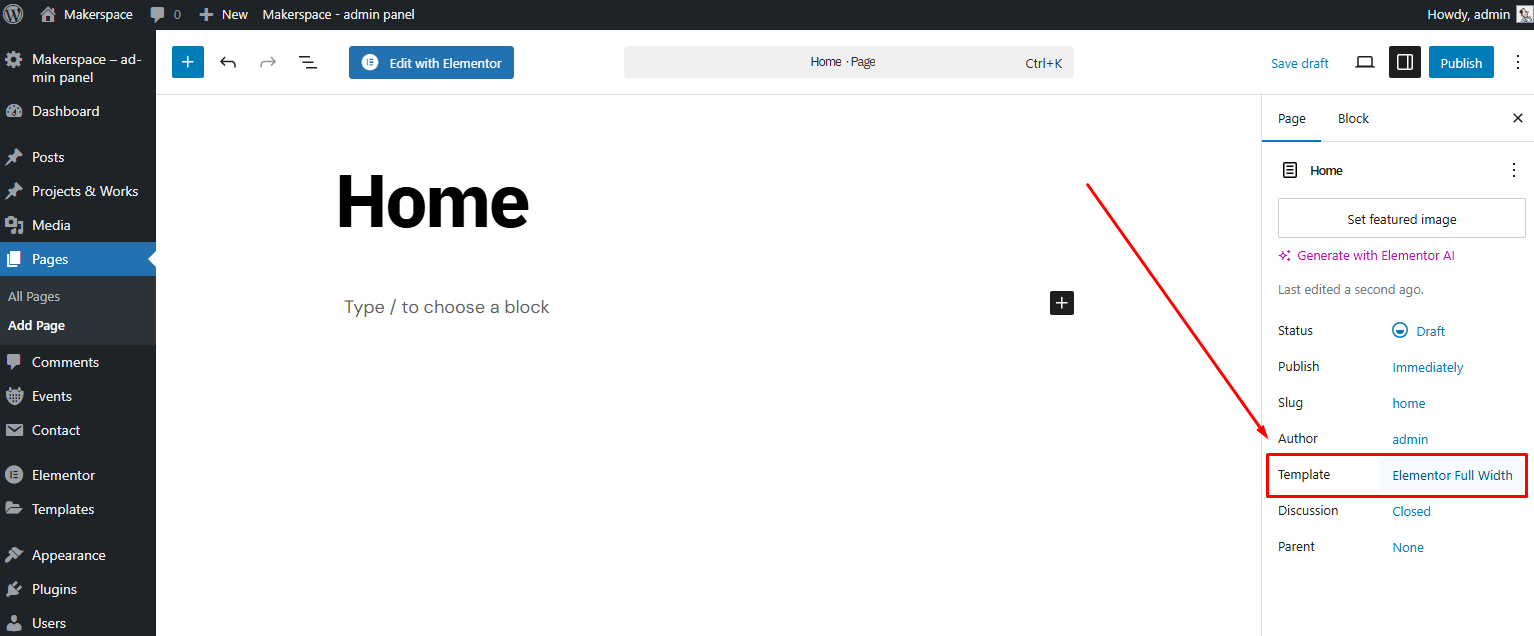
Task: Click the black add block plus icon
Action: 1061,303
